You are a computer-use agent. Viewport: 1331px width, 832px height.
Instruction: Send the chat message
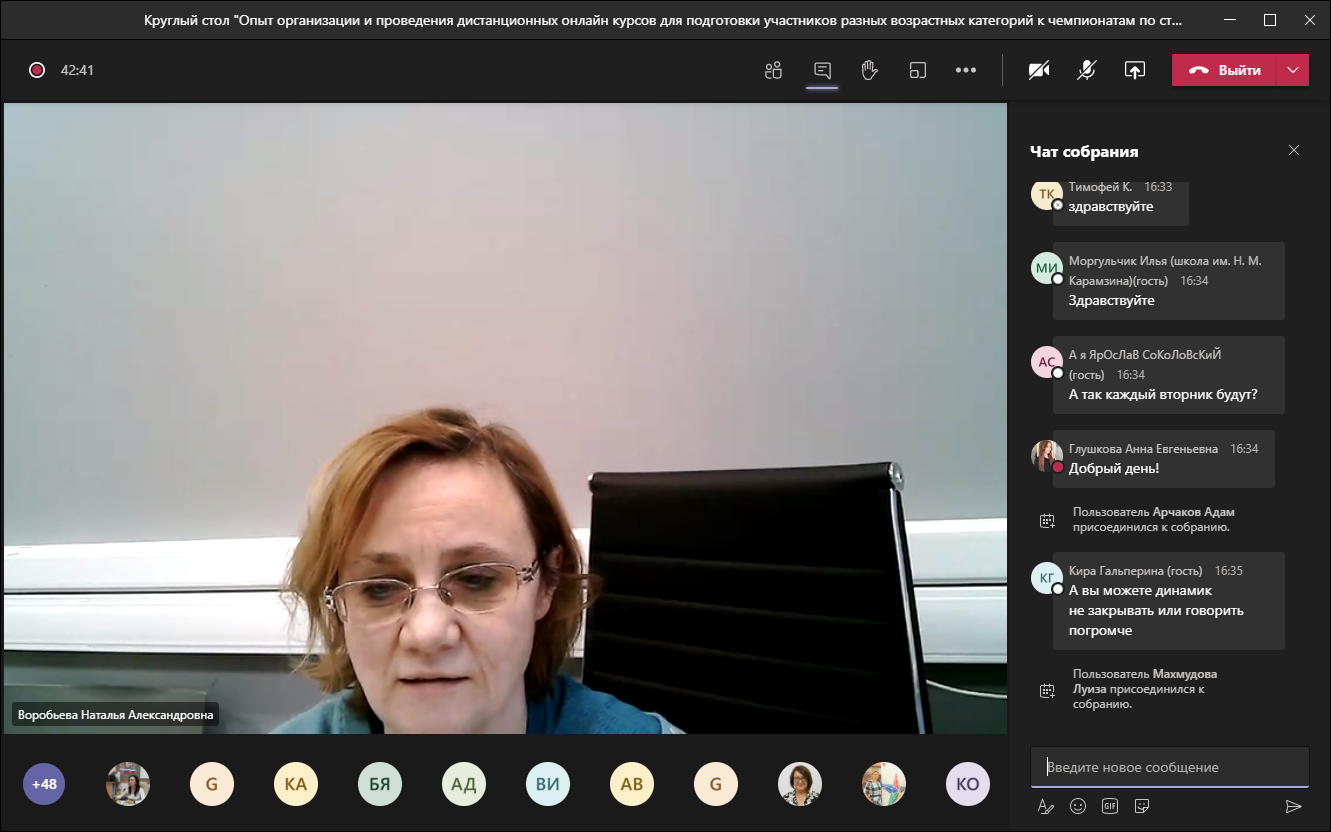pyautogui.click(x=1293, y=806)
